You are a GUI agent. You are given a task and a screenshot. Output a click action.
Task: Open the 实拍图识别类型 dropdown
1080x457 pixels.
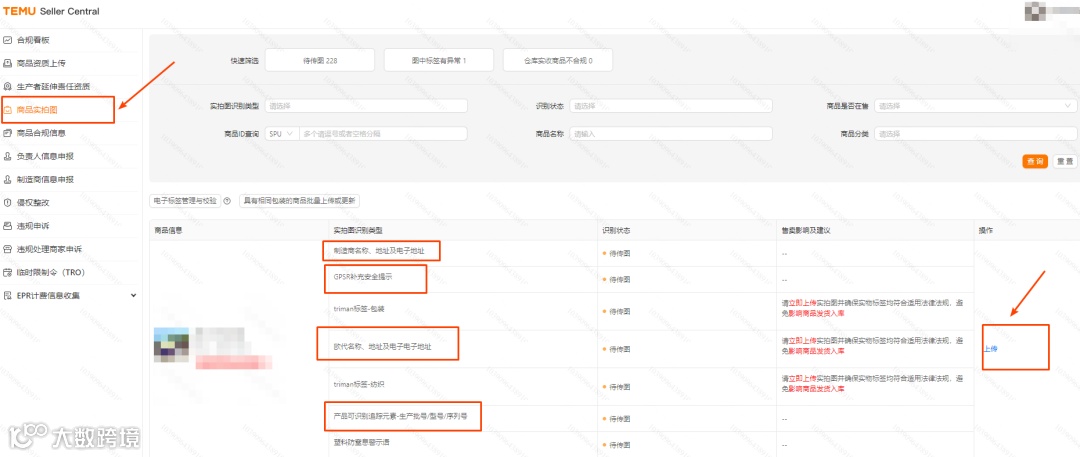point(366,106)
